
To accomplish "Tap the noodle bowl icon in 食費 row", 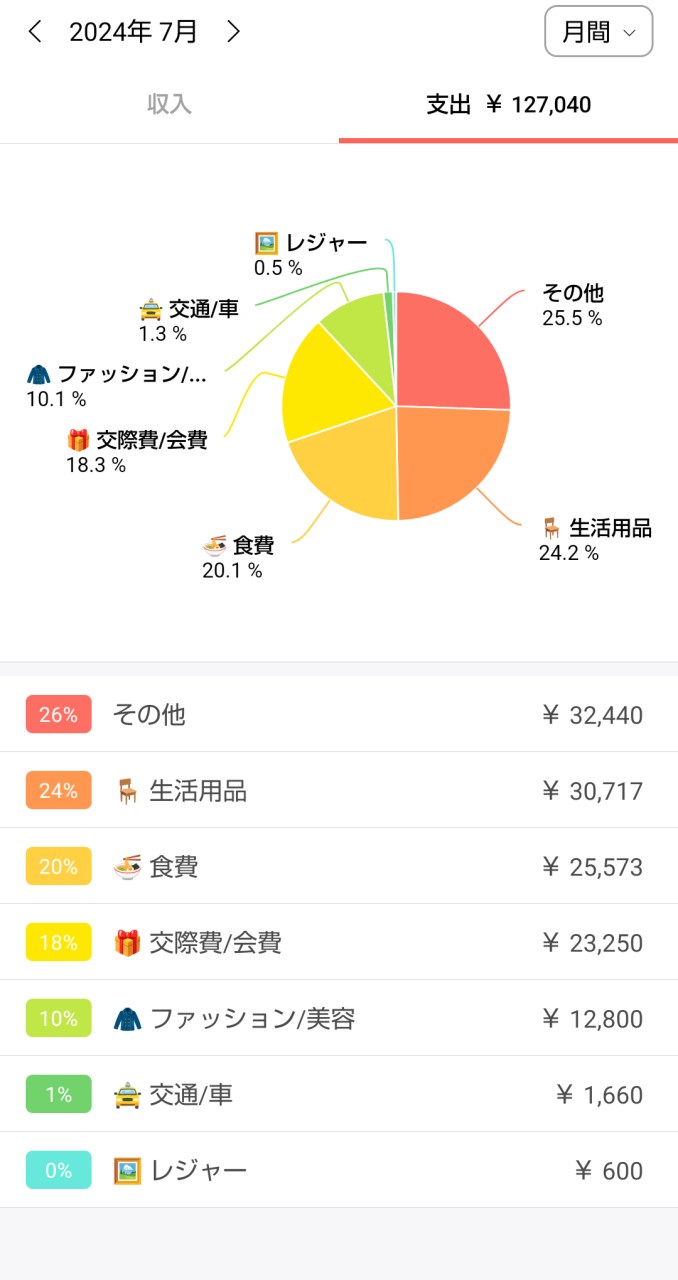I will [x=127, y=867].
